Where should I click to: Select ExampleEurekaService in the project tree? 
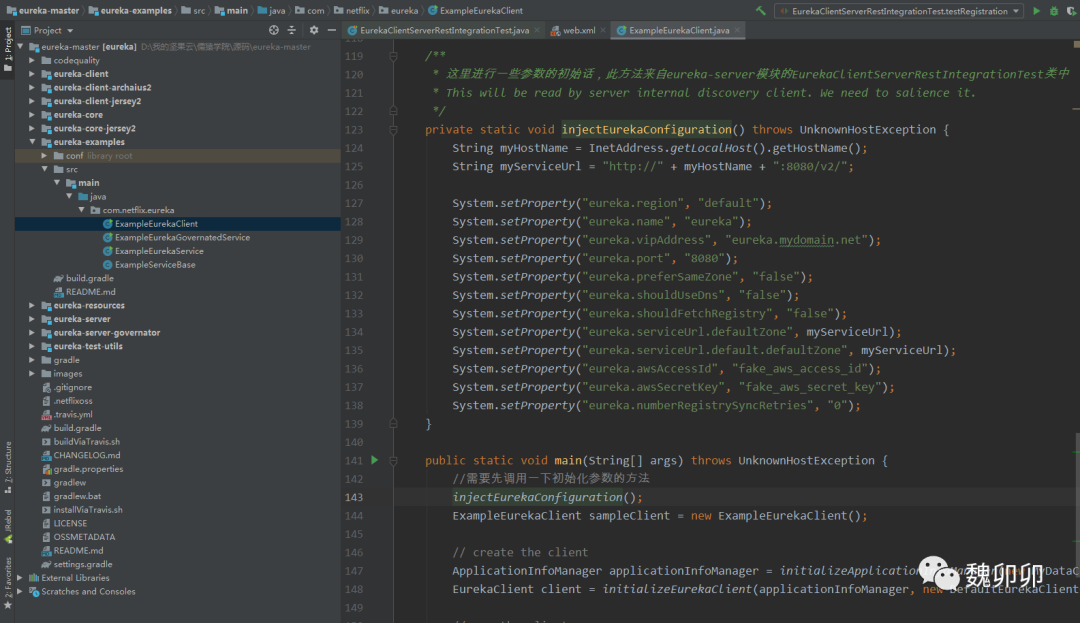click(x=158, y=251)
